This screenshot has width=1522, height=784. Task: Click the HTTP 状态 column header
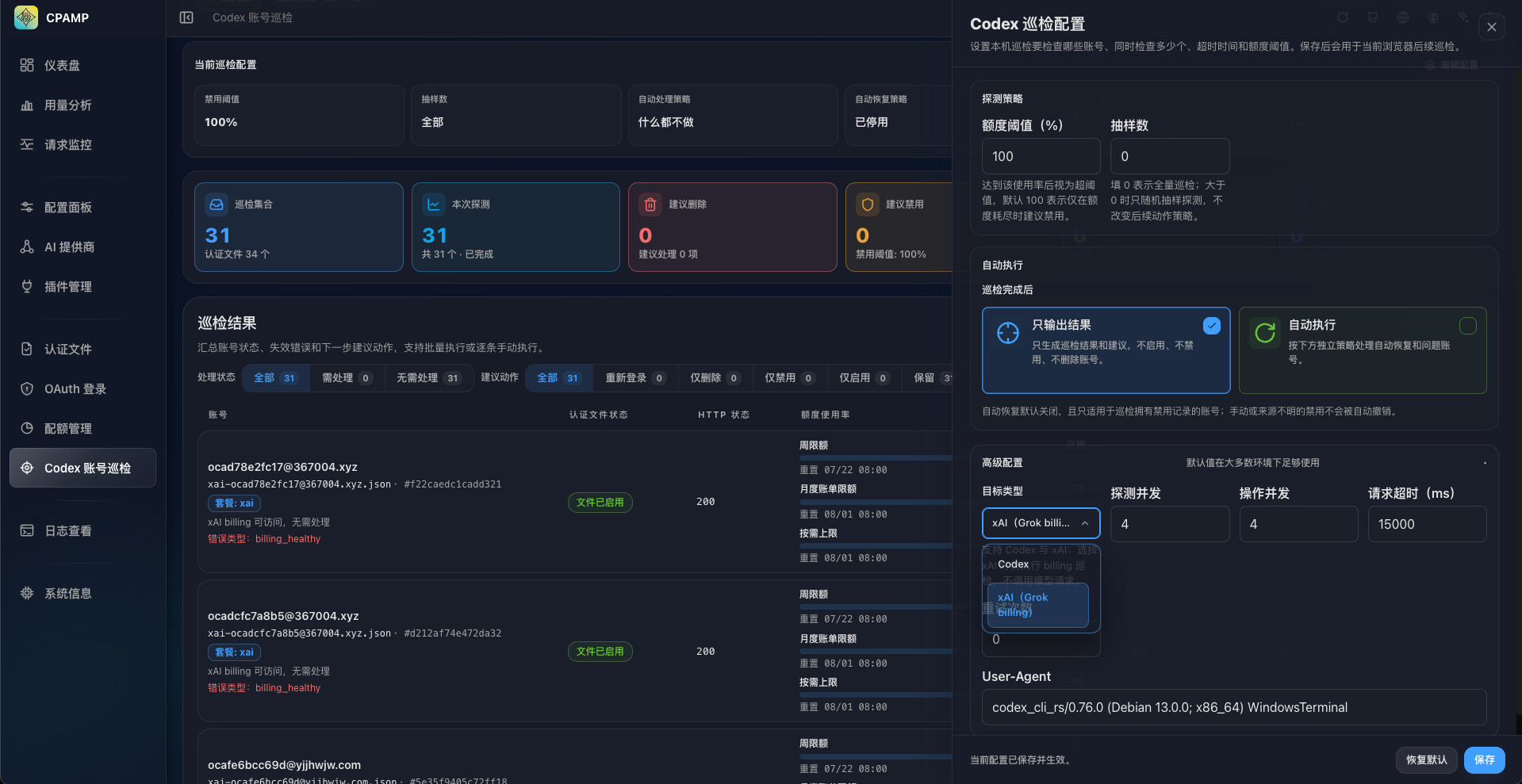click(x=723, y=415)
